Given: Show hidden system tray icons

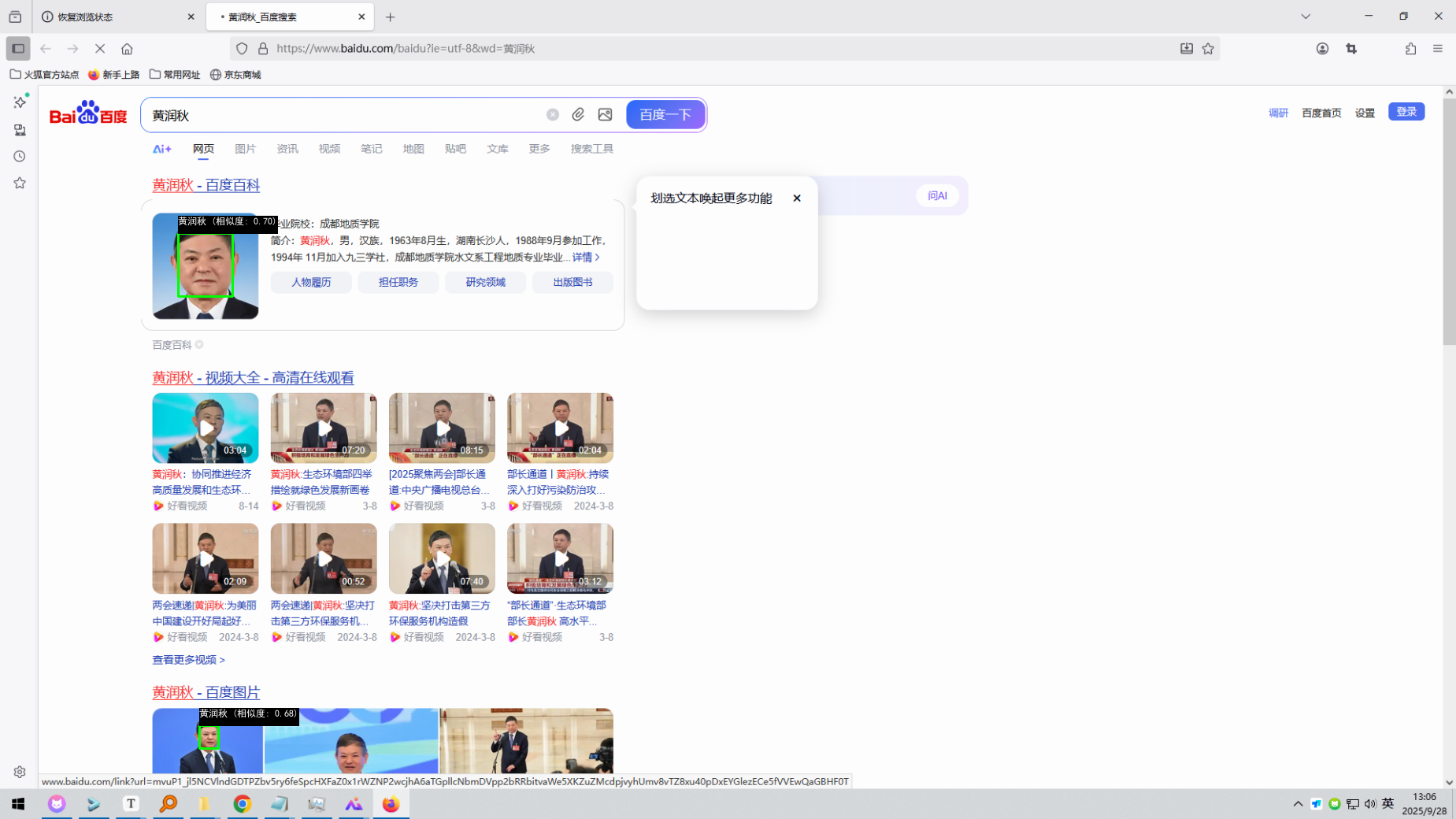Looking at the screenshot, I should [x=1298, y=803].
